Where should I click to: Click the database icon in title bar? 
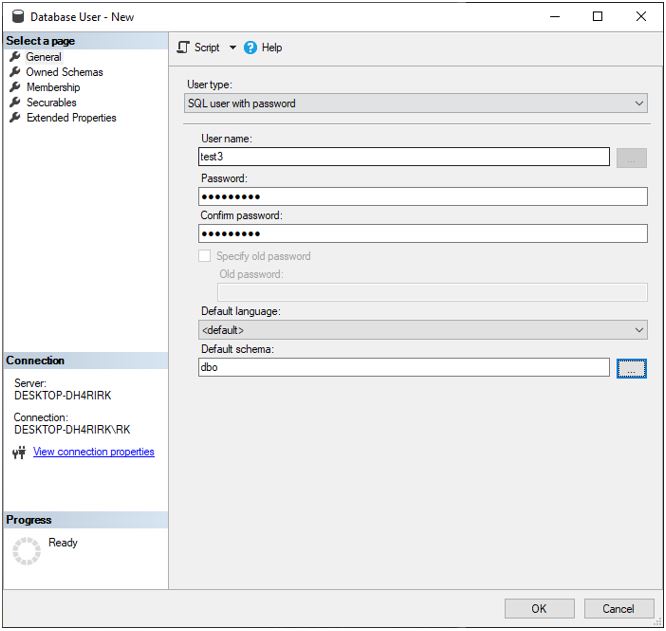pos(17,17)
